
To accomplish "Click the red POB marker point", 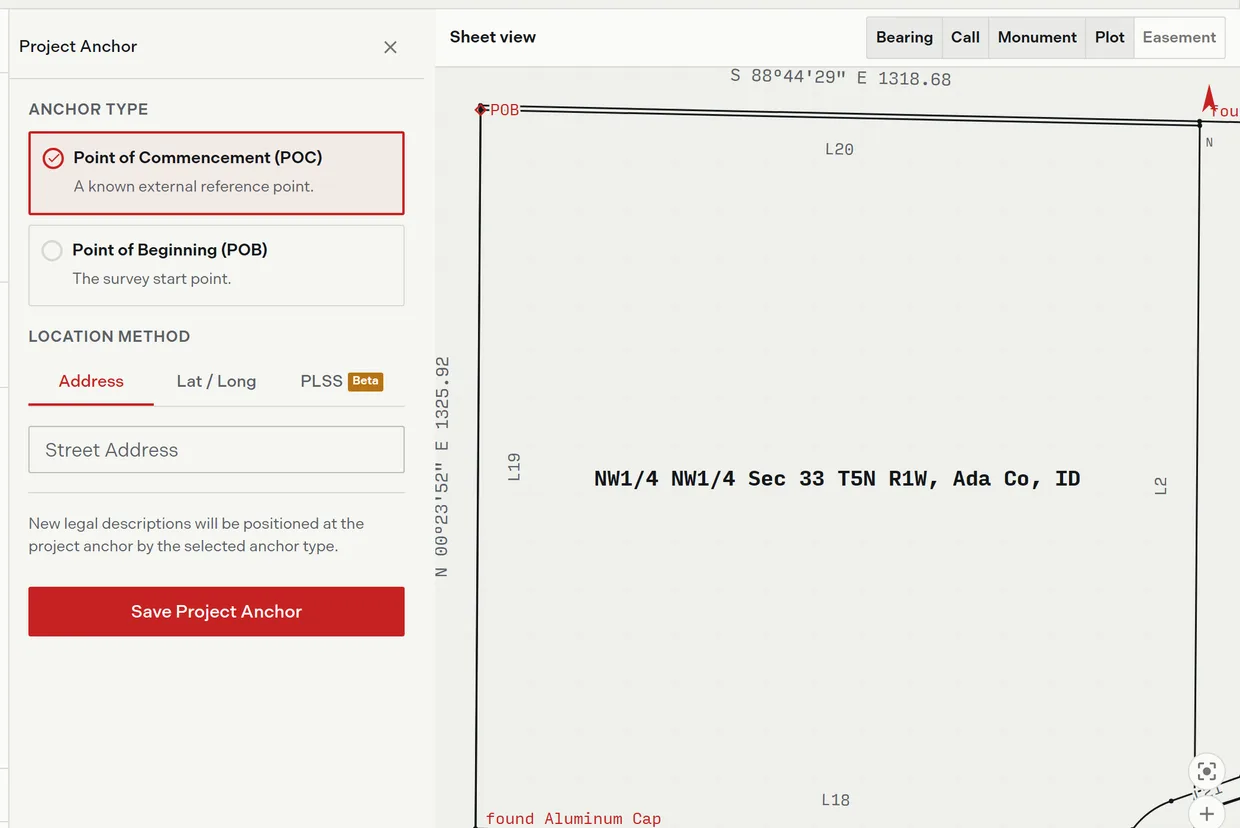I will [x=481, y=109].
